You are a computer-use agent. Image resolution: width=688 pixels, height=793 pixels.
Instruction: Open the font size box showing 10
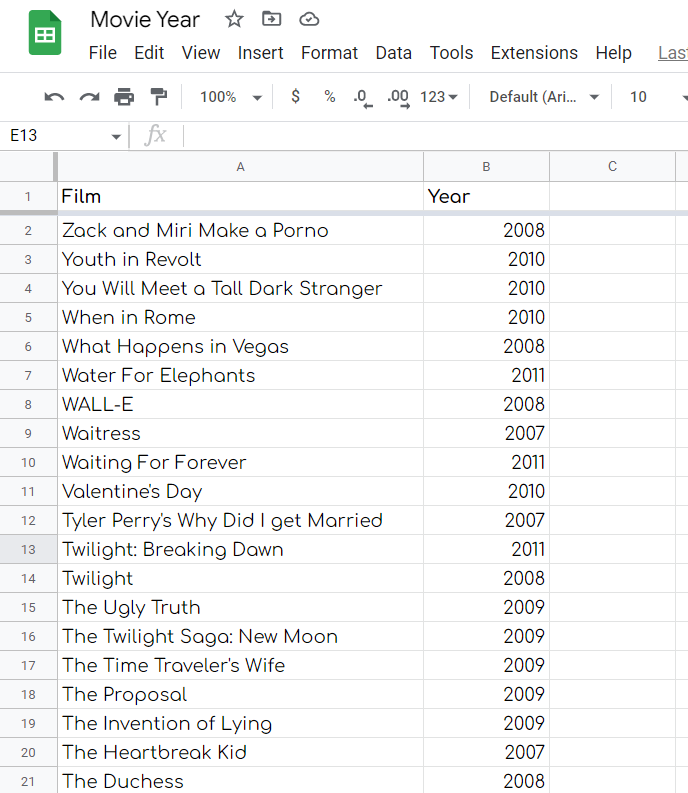pyautogui.click(x=638, y=97)
